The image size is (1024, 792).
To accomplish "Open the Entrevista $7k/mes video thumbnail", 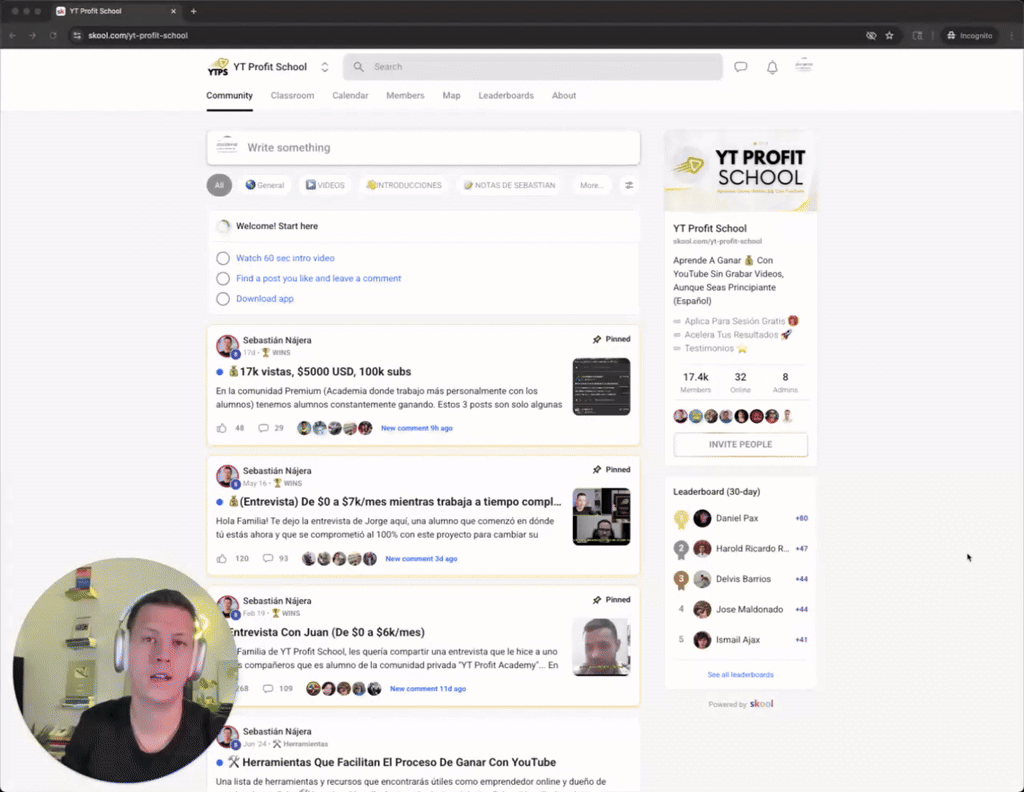I will tap(601, 516).
